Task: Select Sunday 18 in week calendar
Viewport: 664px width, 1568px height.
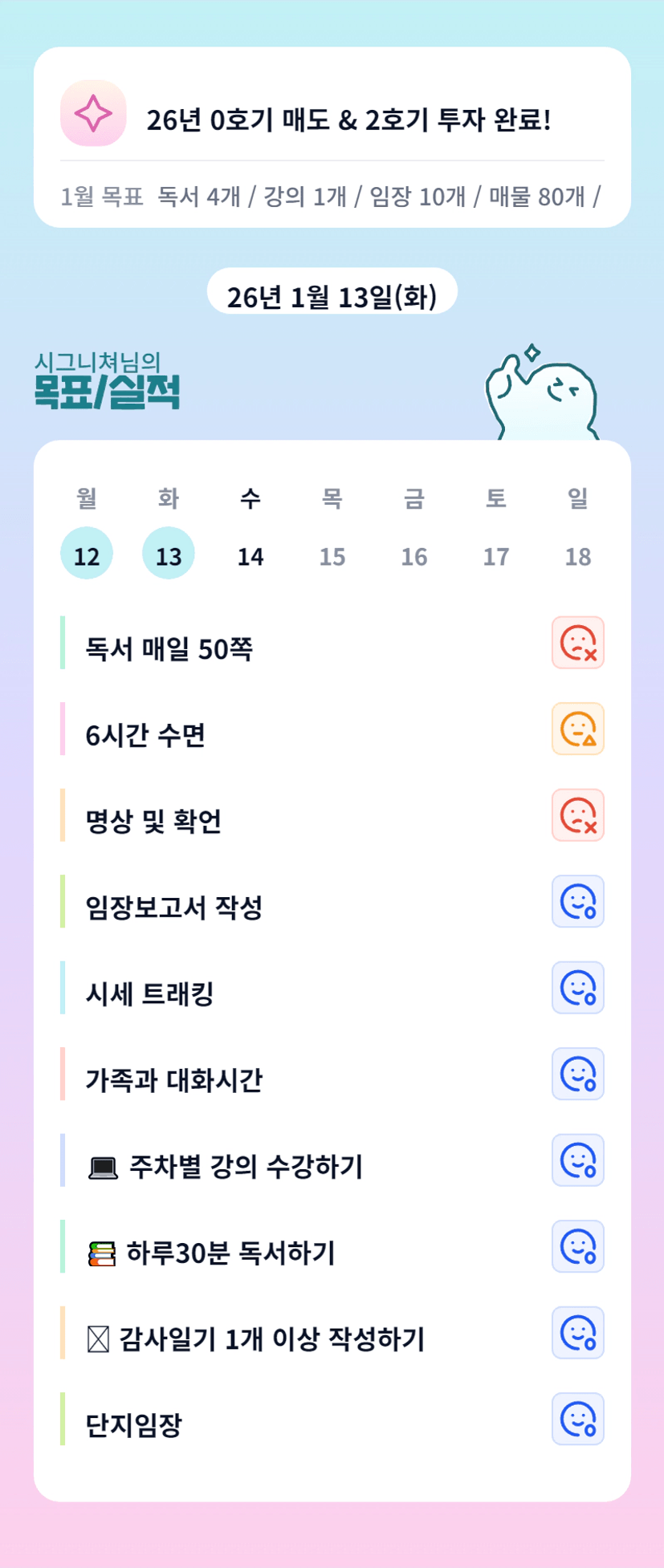Action: 578,554
